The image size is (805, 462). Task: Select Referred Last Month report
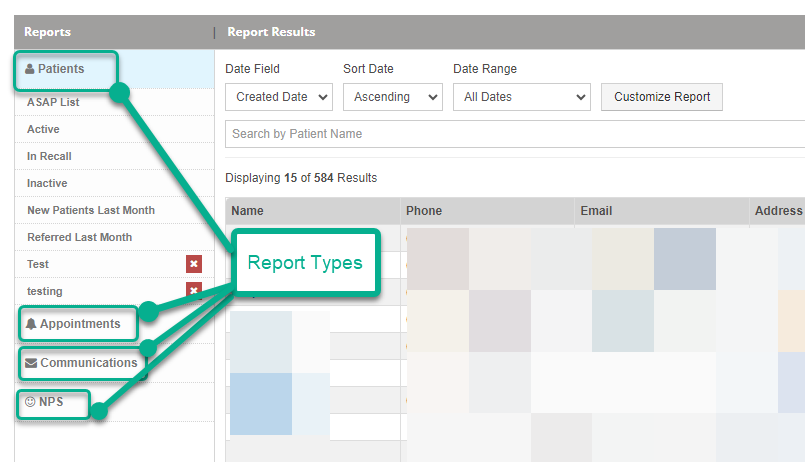click(x=79, y=237)
